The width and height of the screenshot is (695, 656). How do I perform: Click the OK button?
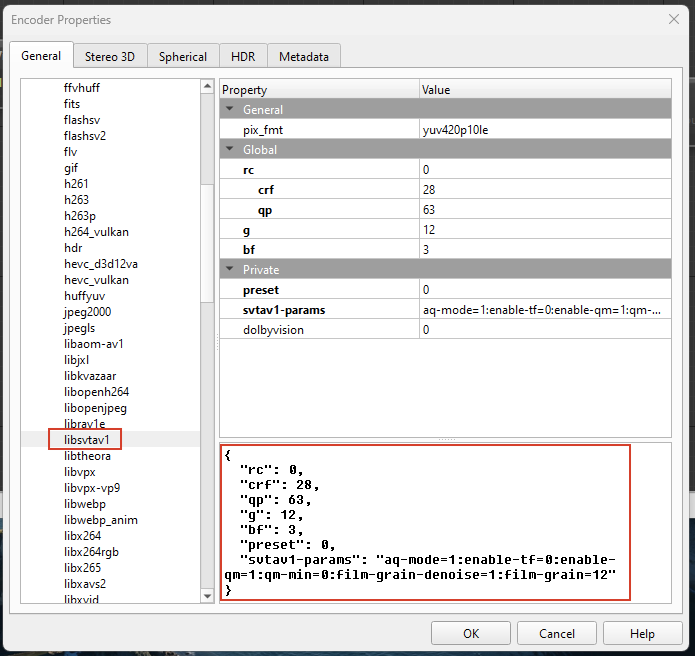(471, 633)
